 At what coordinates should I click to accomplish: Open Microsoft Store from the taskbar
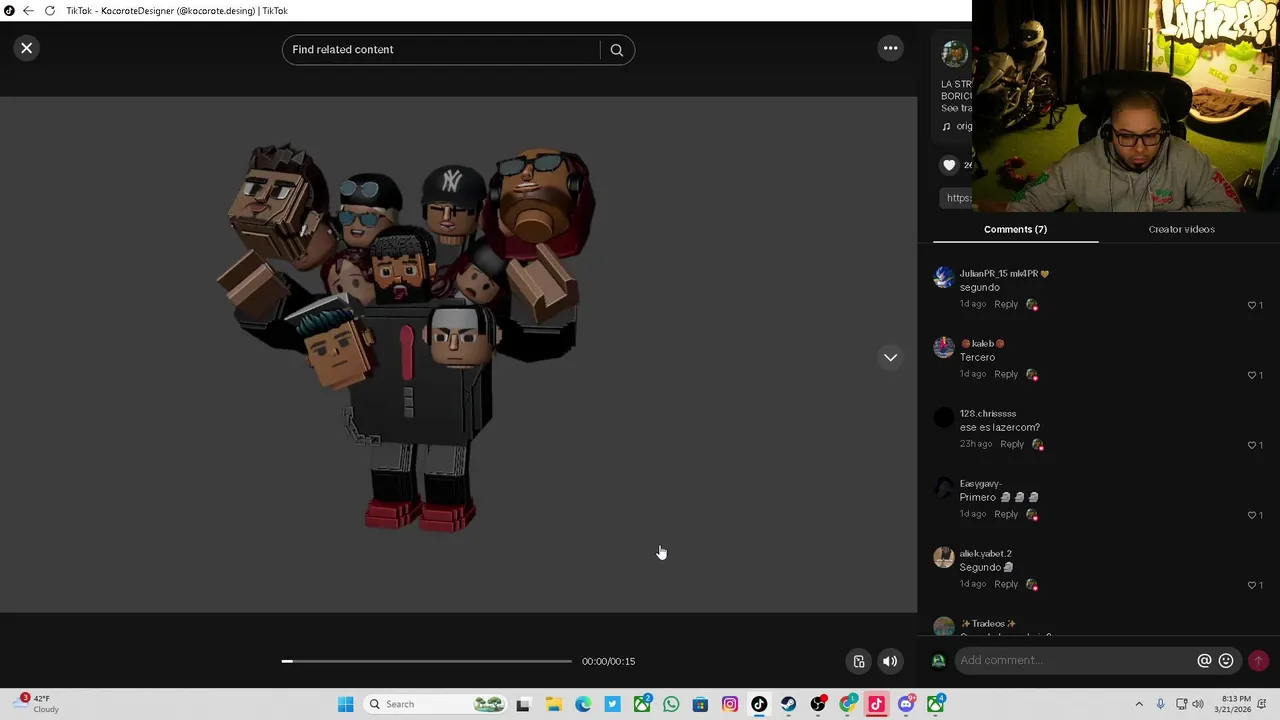[x=700, y=705]
